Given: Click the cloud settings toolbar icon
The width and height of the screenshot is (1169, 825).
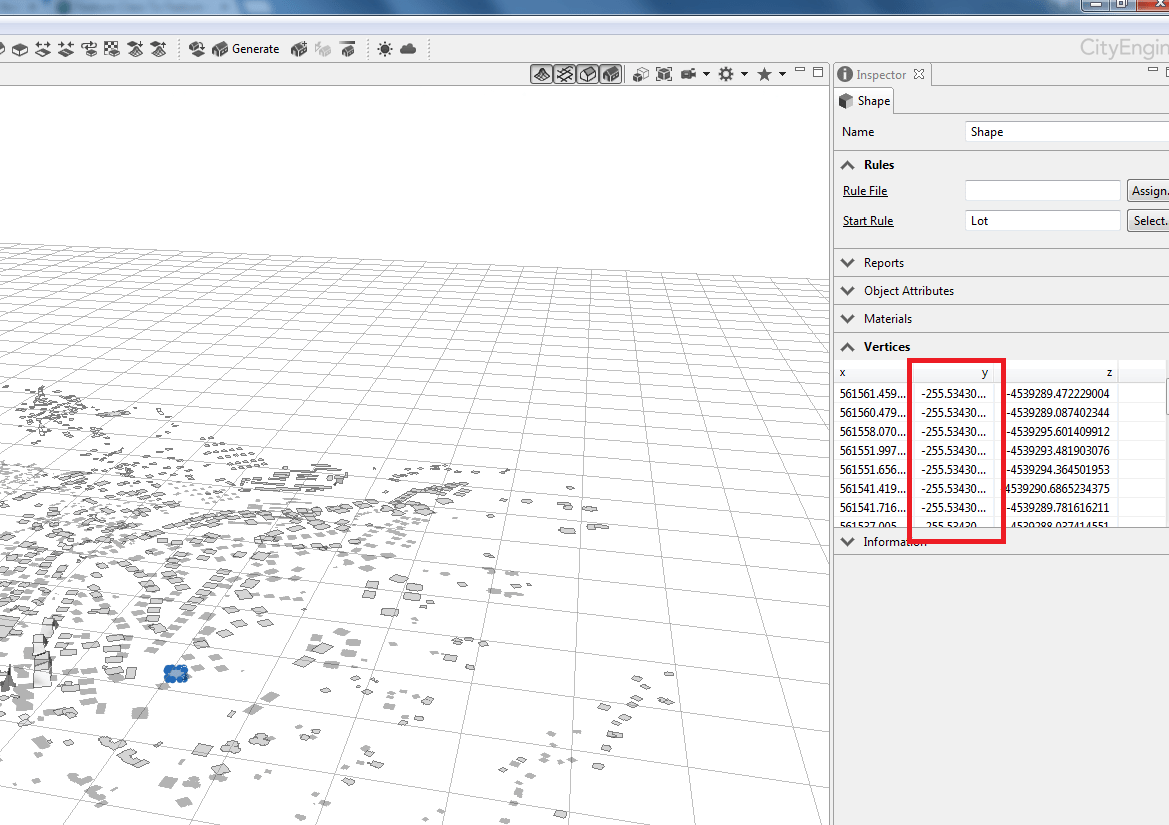Looking at the screenshot, I should (x=408, y=48).
